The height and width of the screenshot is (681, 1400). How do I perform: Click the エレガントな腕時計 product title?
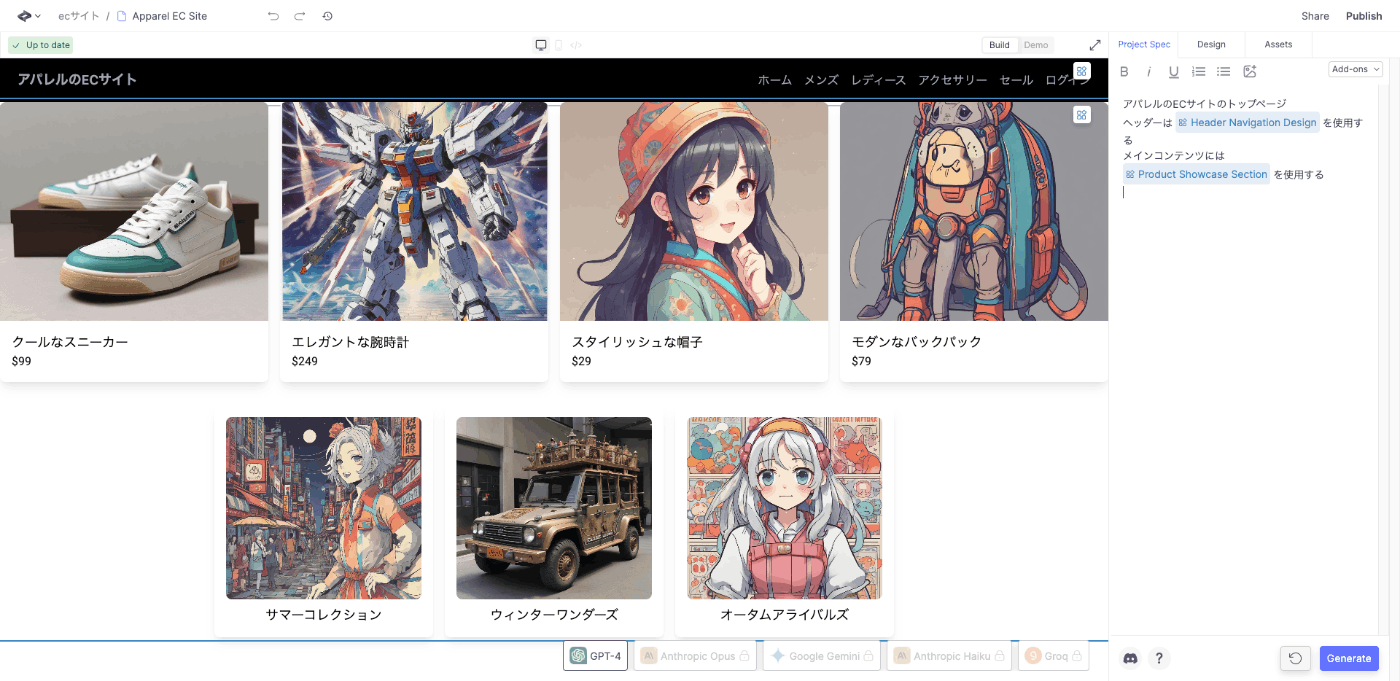click(x=350, y=341)
